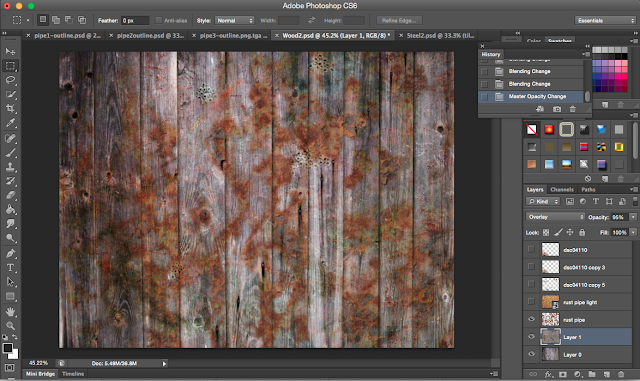Select the Lasso tool
The image size is (640, 381).
point(10,80)
